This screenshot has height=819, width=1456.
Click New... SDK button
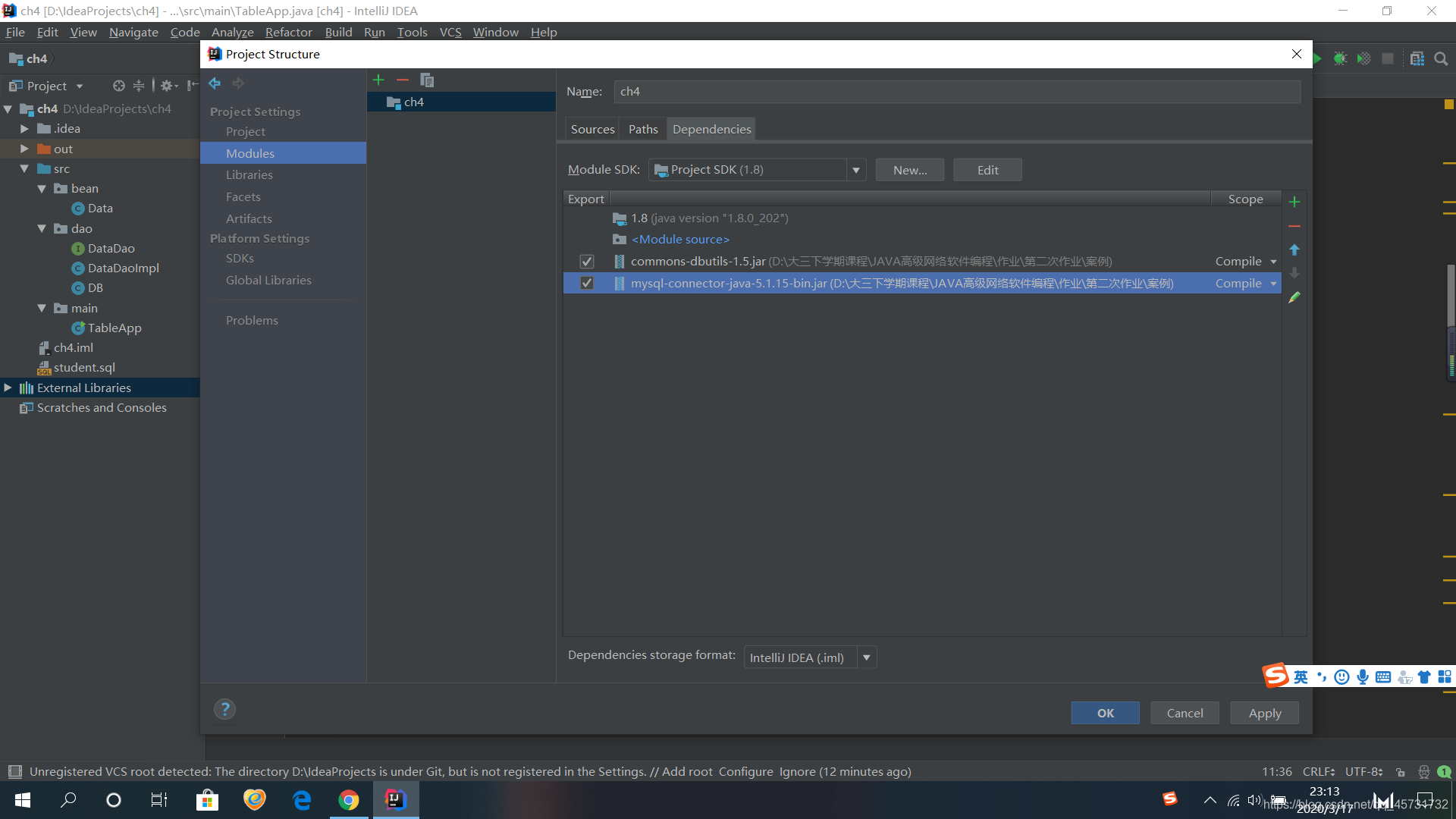910,170
